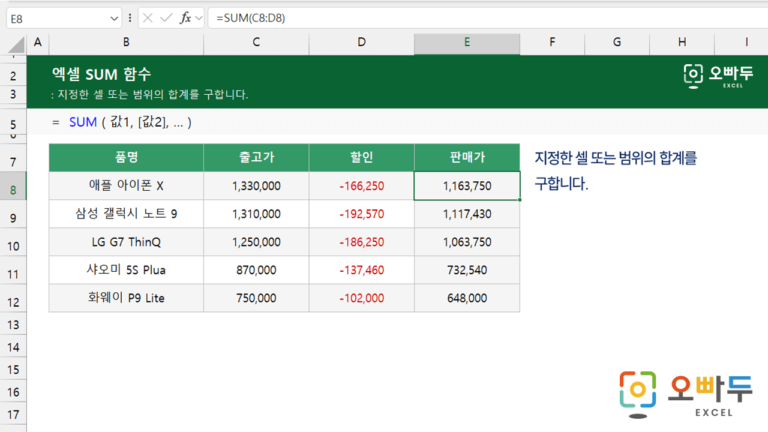Select the -137,460 discount cell
Screen dimensions: 768x432
coord(361,270)
